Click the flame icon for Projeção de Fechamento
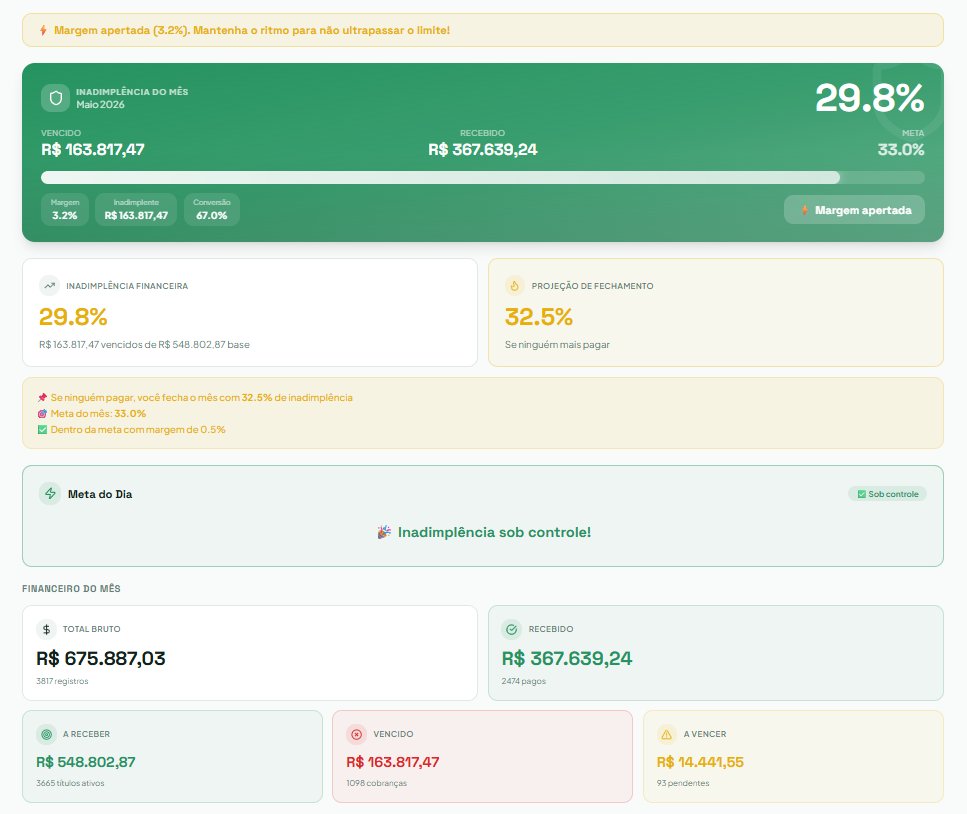The width and height of the screenshot is (967, 814). [514, 286]
